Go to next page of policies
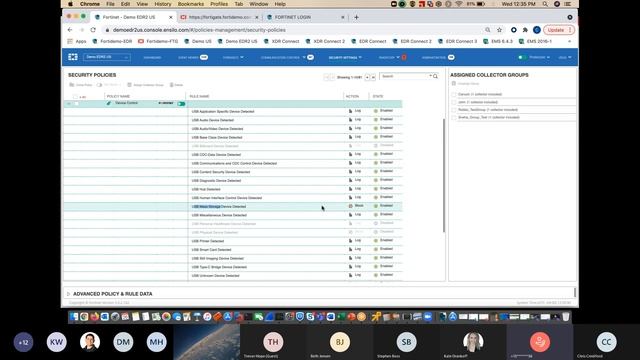This screenshot has height=360, width=640. (367, 77)
